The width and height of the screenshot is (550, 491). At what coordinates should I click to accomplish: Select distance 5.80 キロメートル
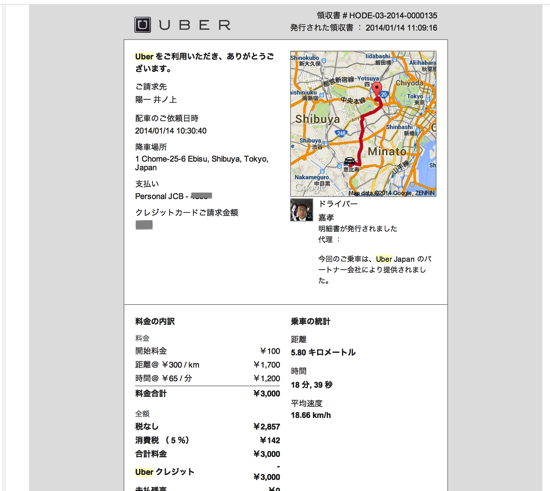point(323,352)
